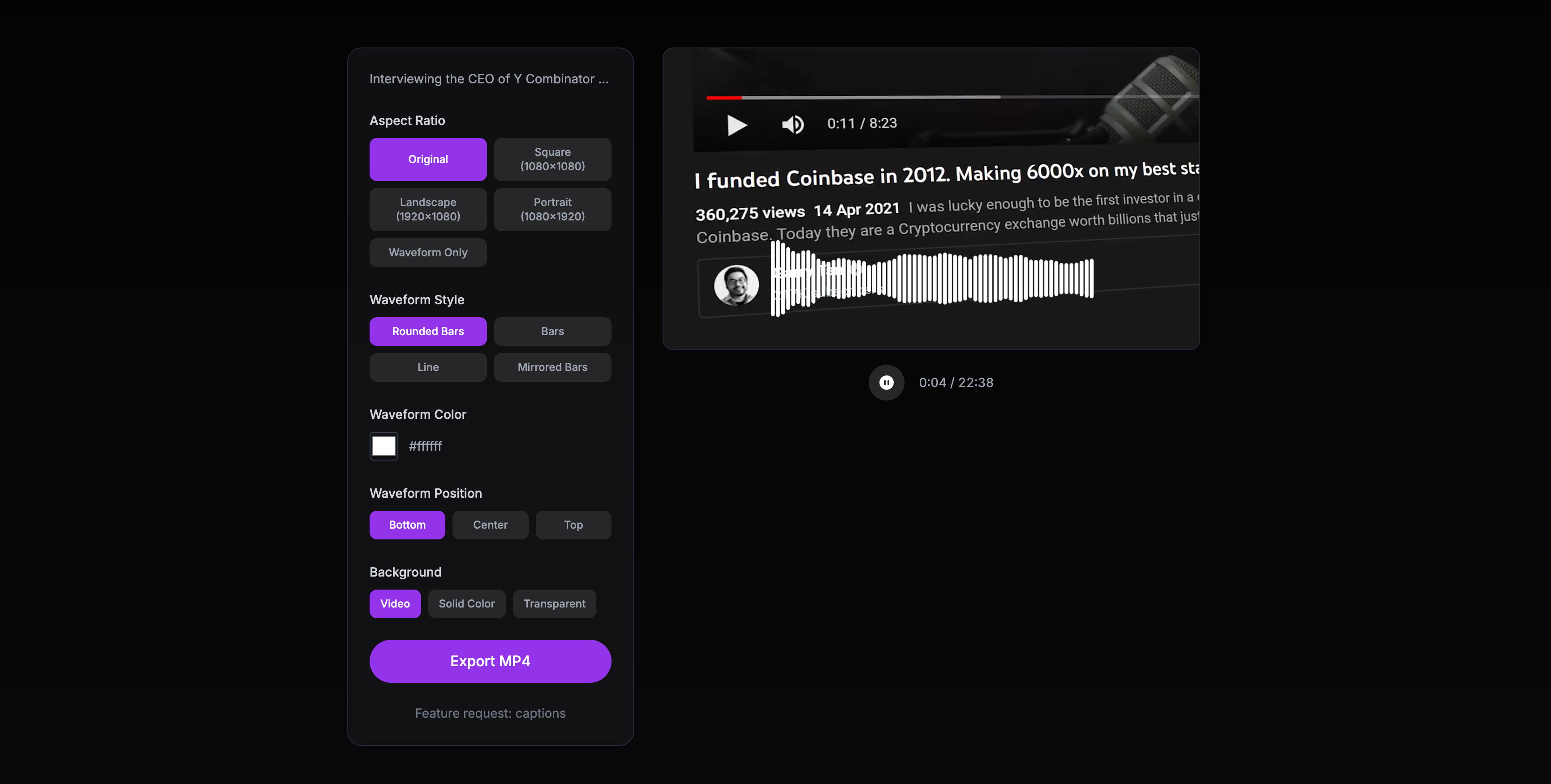The width and height of the screenshot is (1551, 784).
Task: Click the channel avatar in the video
Action: (737, 285)
